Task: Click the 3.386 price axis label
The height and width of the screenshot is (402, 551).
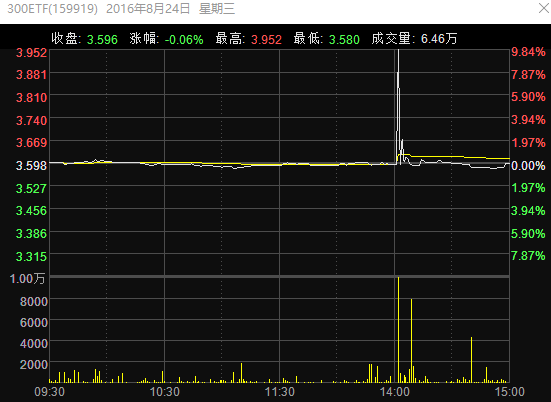Action: pos(31,234)
